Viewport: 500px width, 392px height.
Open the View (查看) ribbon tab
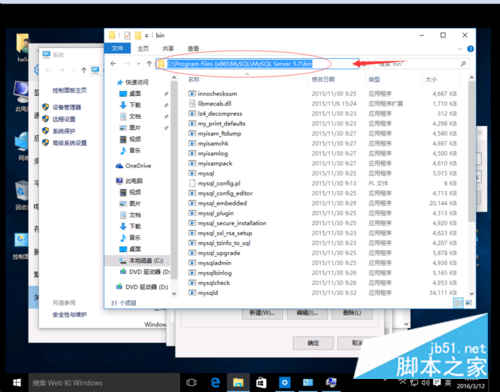pos(193,48)
